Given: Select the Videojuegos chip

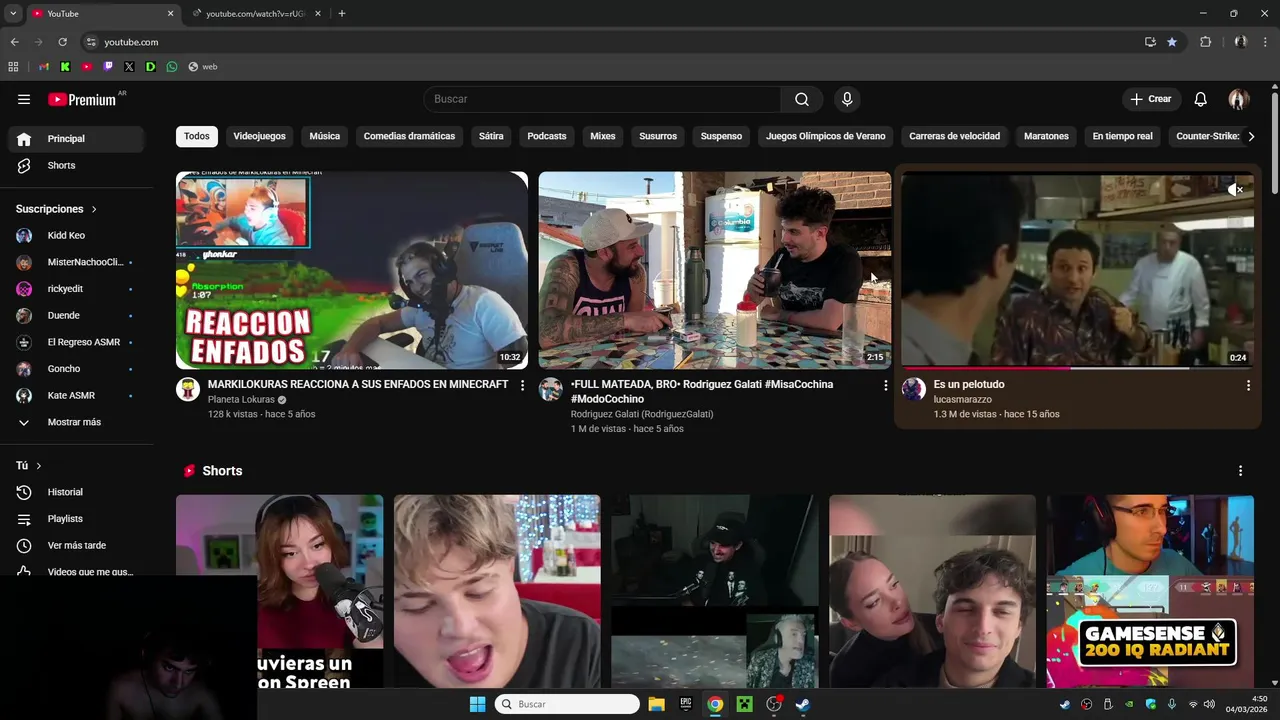Looking at the screenshot, I should 260,136.
